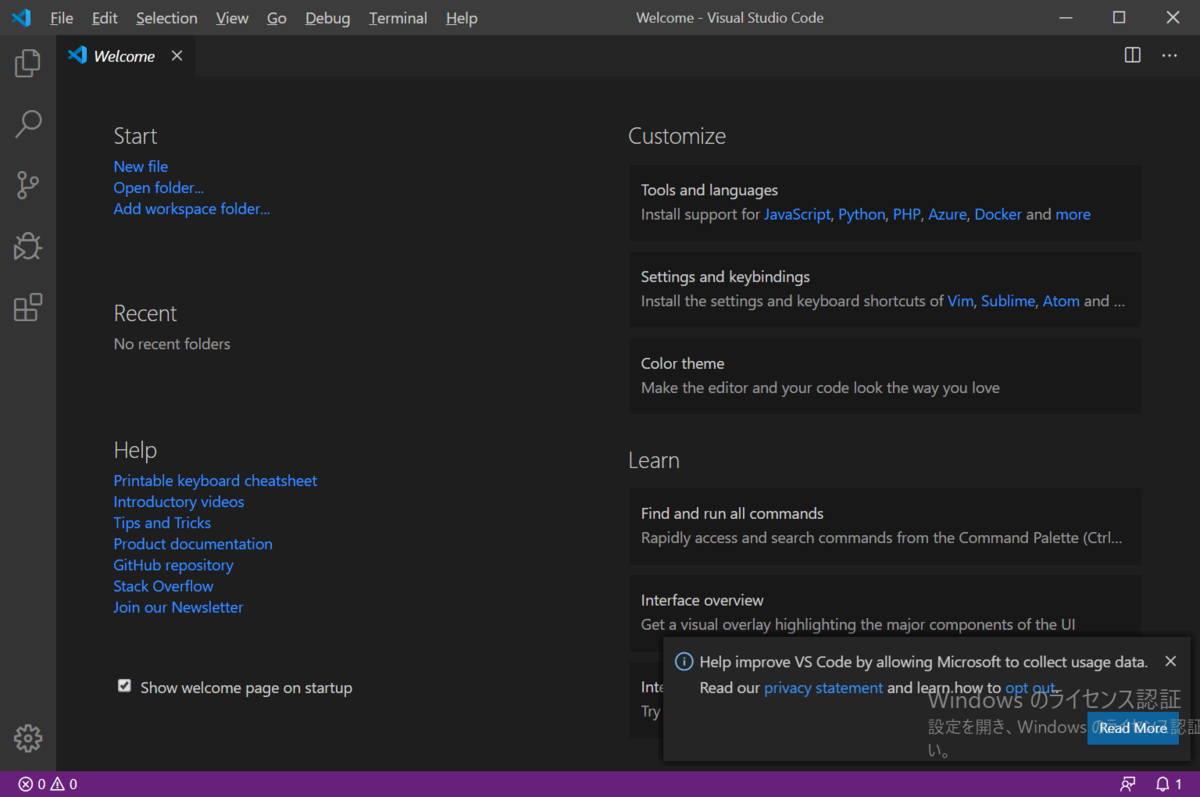
Task: Click Add workspace folder... link
Action: (192, 209)
